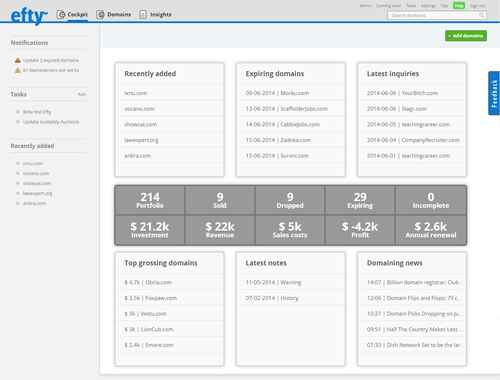This screenshot has height=380, width=500.
Task: Click the 9 Sold stat tile
Action: pyautogui.click(x=220, y=200)
